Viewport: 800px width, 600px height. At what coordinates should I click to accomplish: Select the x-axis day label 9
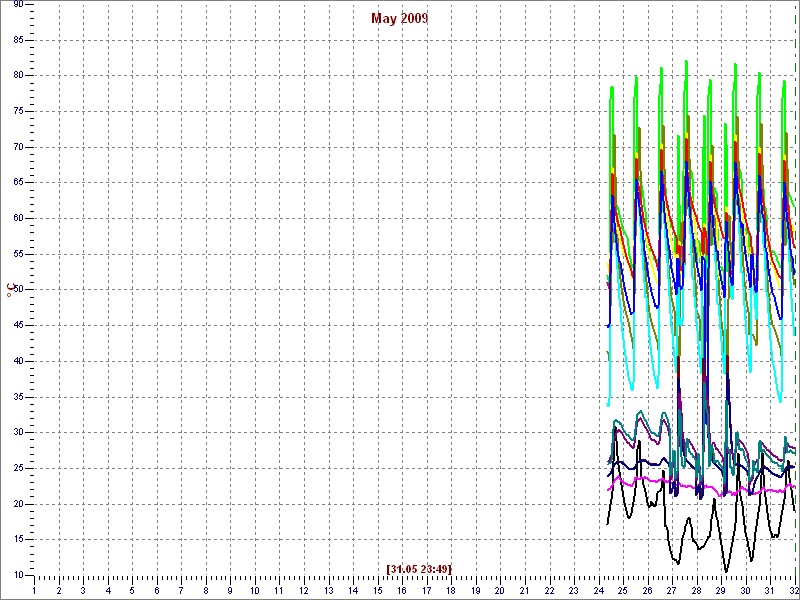pyautogui.click(x=230, y=591)
